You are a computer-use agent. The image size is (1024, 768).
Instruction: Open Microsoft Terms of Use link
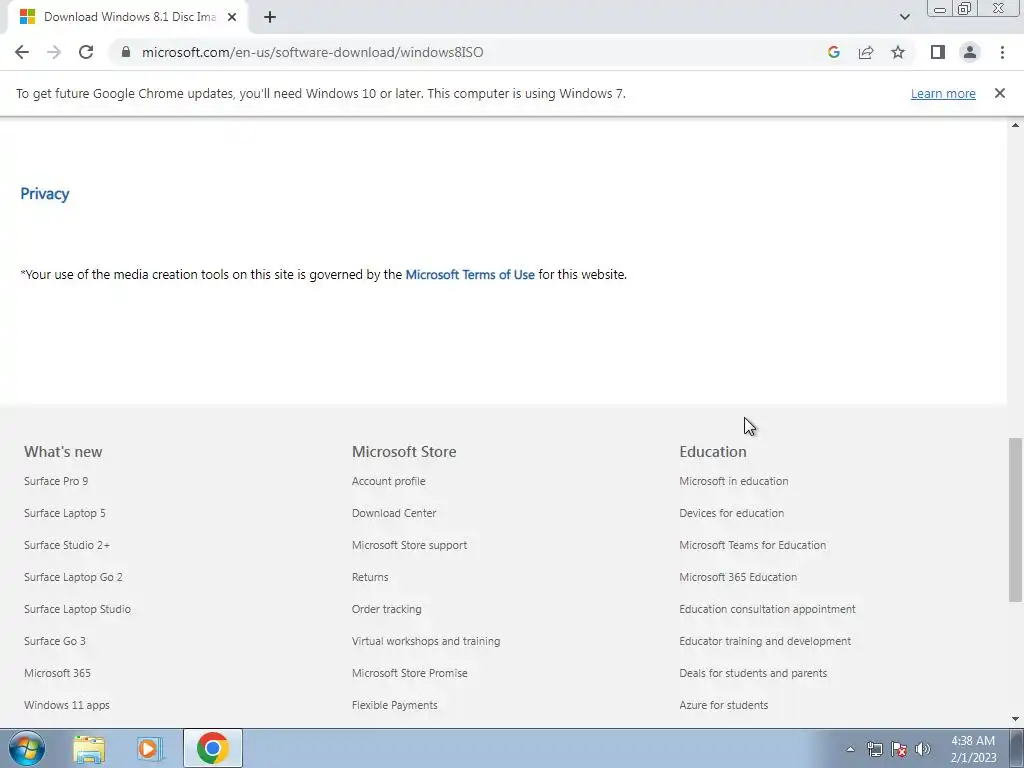click(x=470, y=274)
